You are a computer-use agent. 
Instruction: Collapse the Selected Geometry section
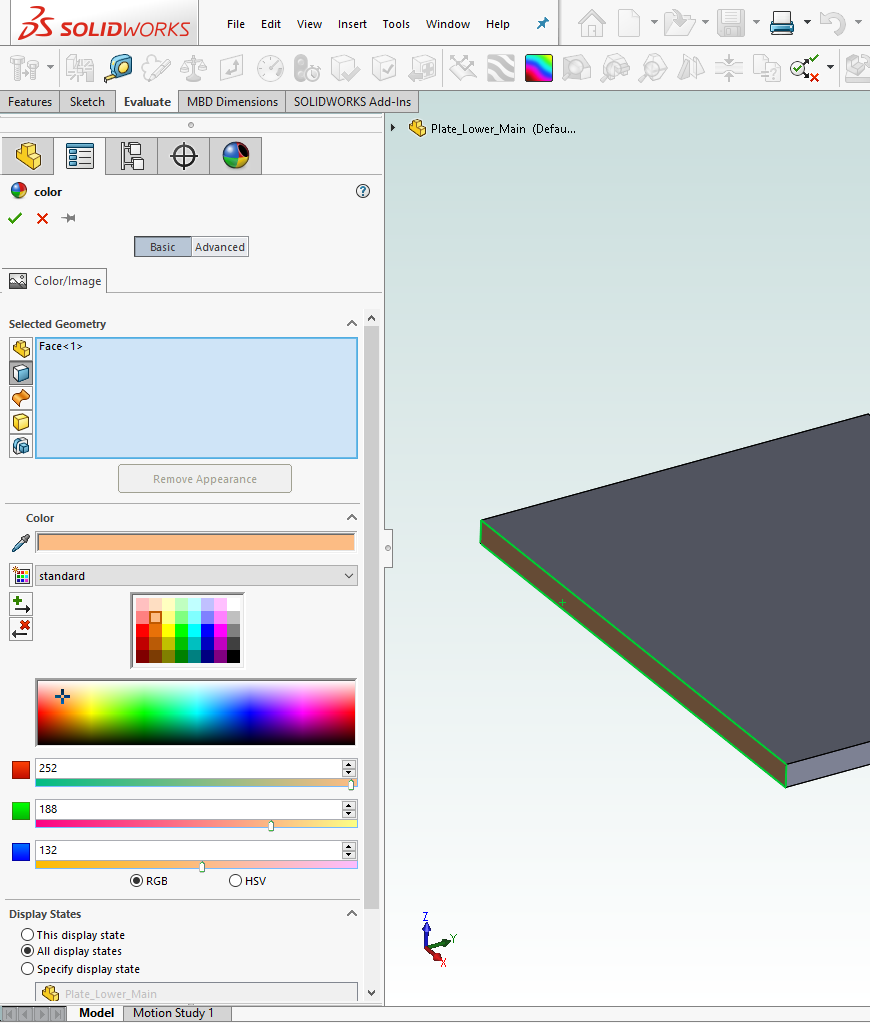point(352,324)
